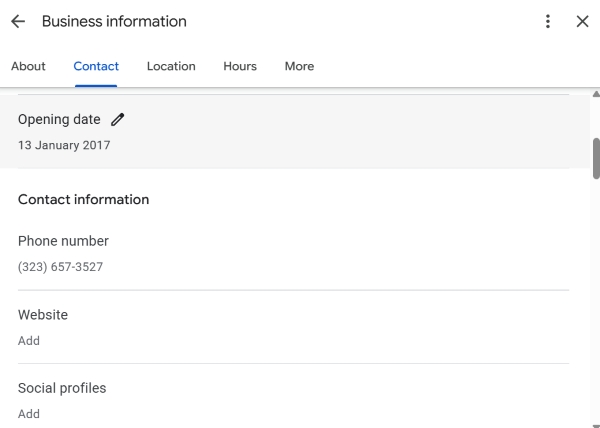Screen dimensions: 600x428
Task: Click the Social profiles label
Action: (x=62, y=388)
